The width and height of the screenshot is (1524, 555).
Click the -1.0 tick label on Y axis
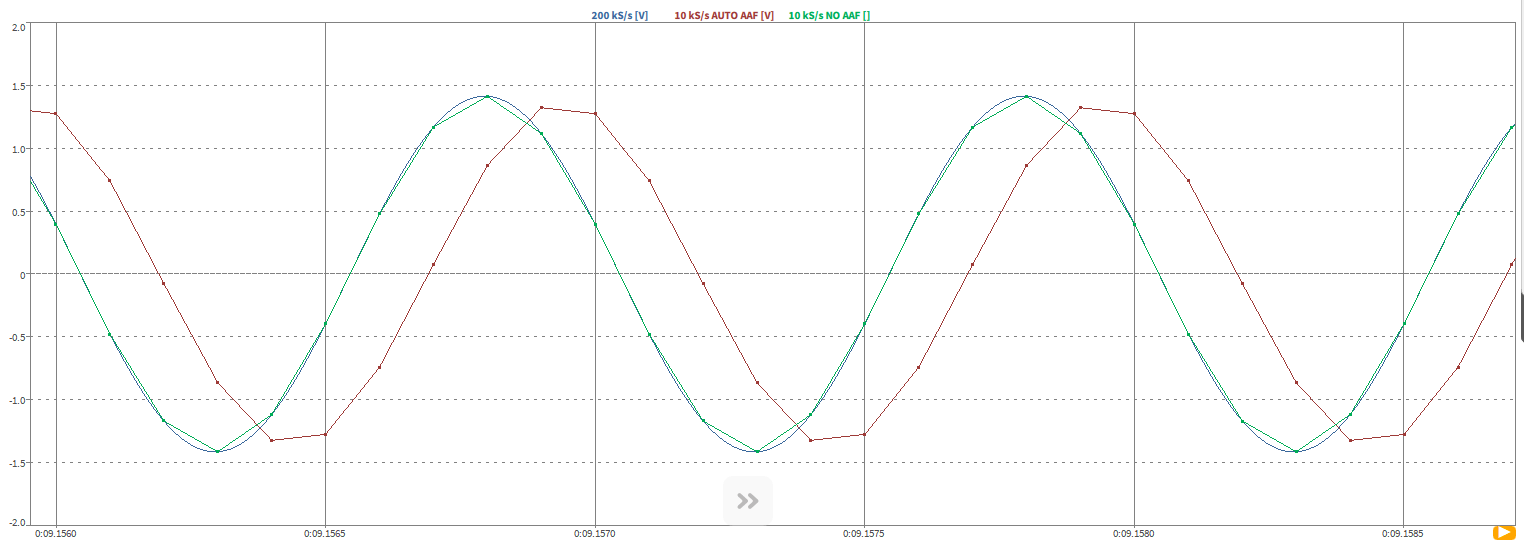point(17,400)
